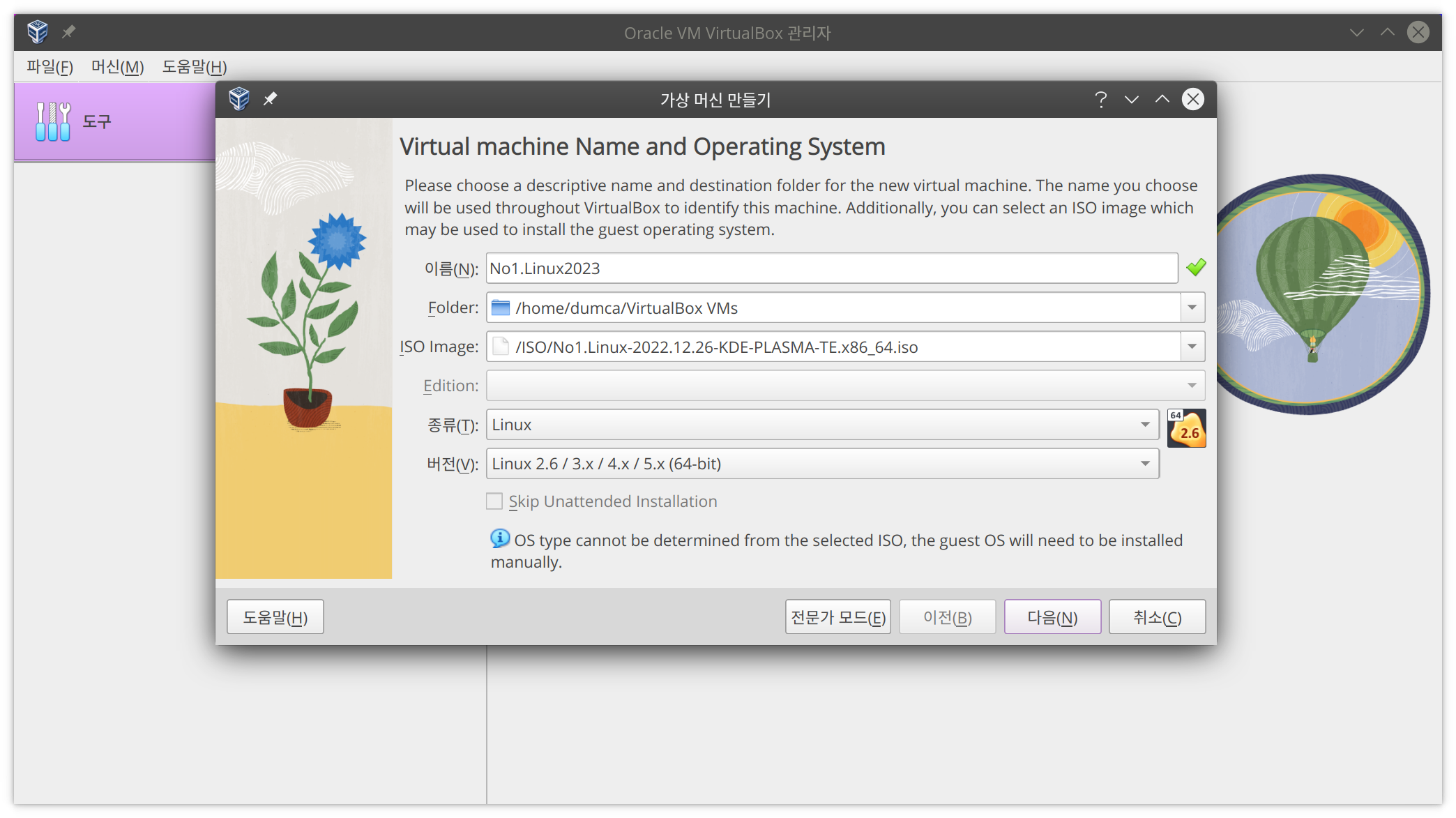Open the 버전(V) version dropdown

pos(823,464)
